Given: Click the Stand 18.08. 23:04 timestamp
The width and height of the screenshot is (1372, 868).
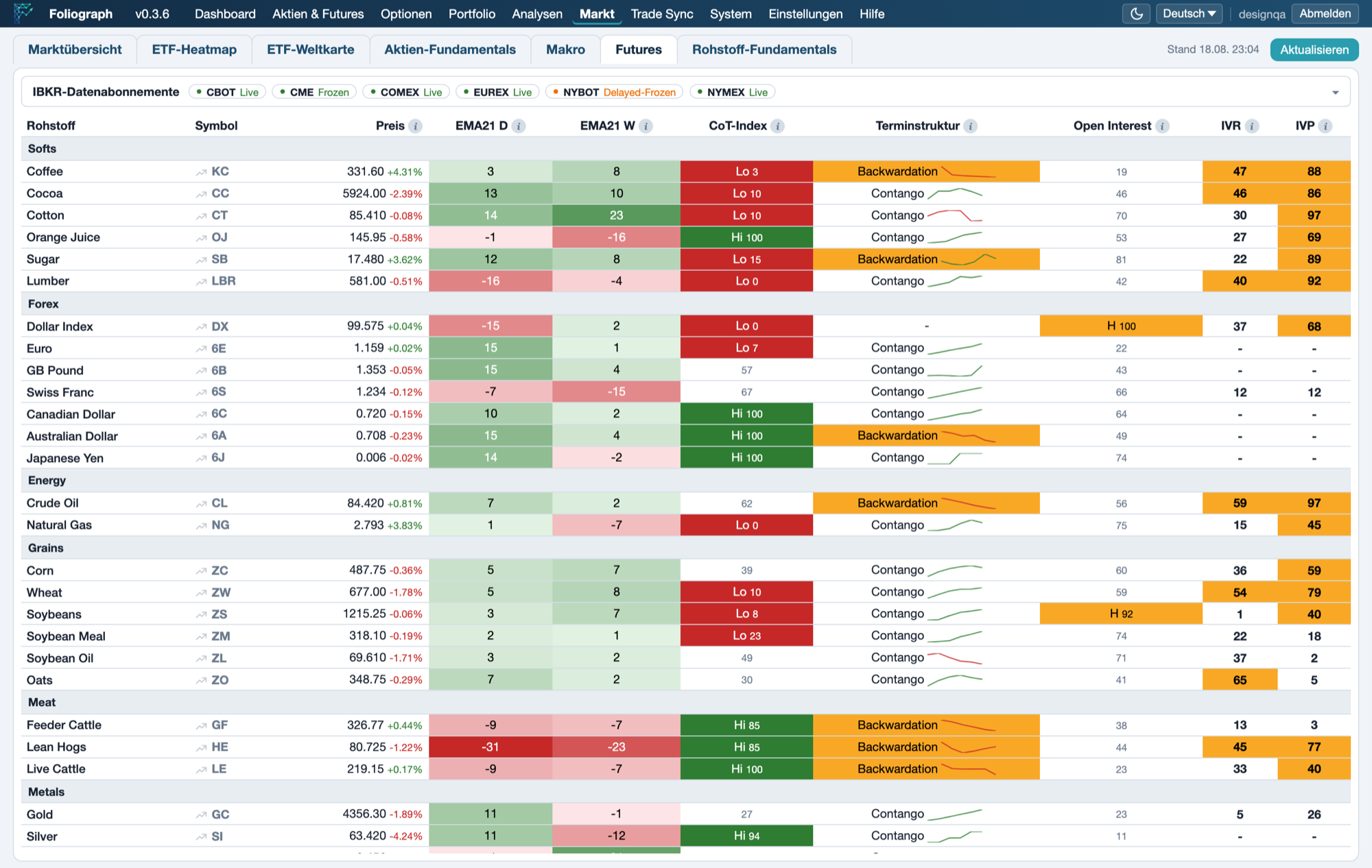Looking at the screenshot, I should [x=1213, y=49].
